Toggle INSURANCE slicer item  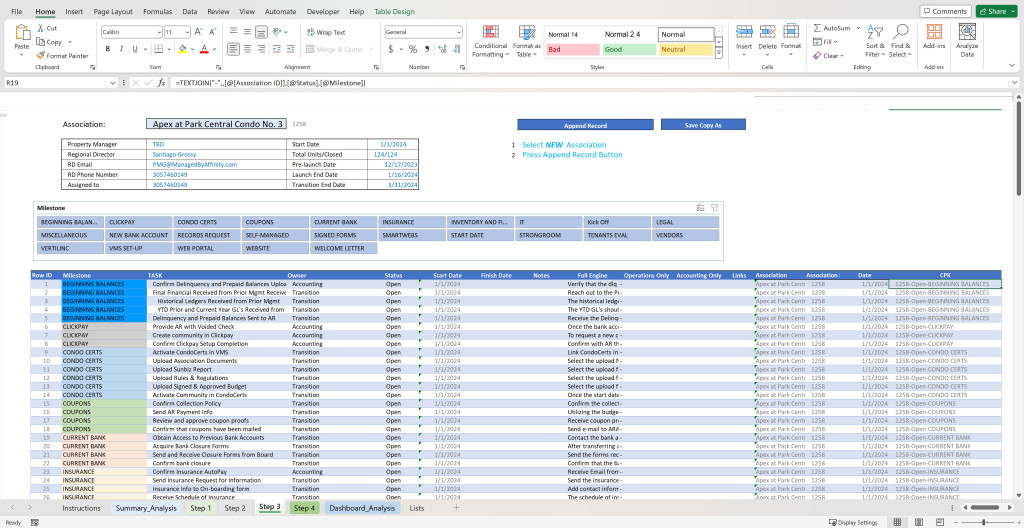(413, 222)
